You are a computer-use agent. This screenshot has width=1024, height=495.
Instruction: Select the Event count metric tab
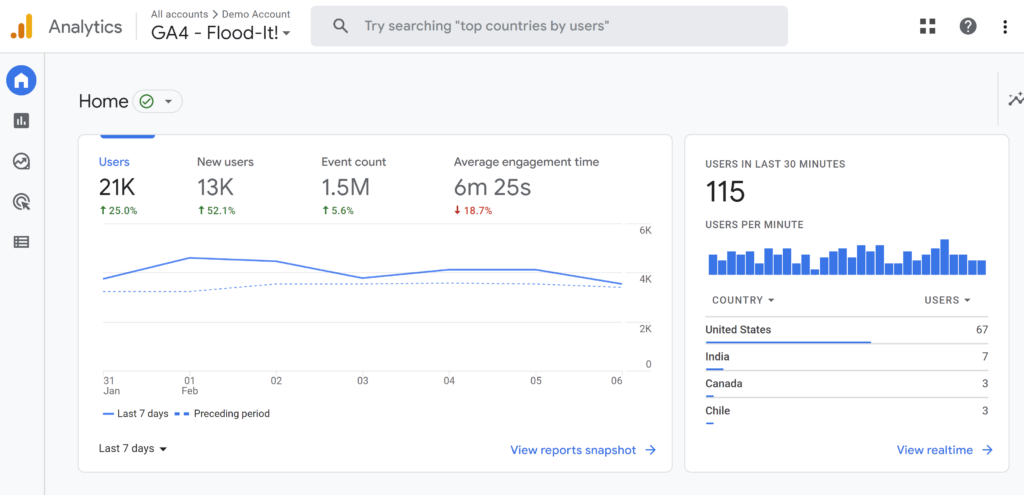point(354,186)
